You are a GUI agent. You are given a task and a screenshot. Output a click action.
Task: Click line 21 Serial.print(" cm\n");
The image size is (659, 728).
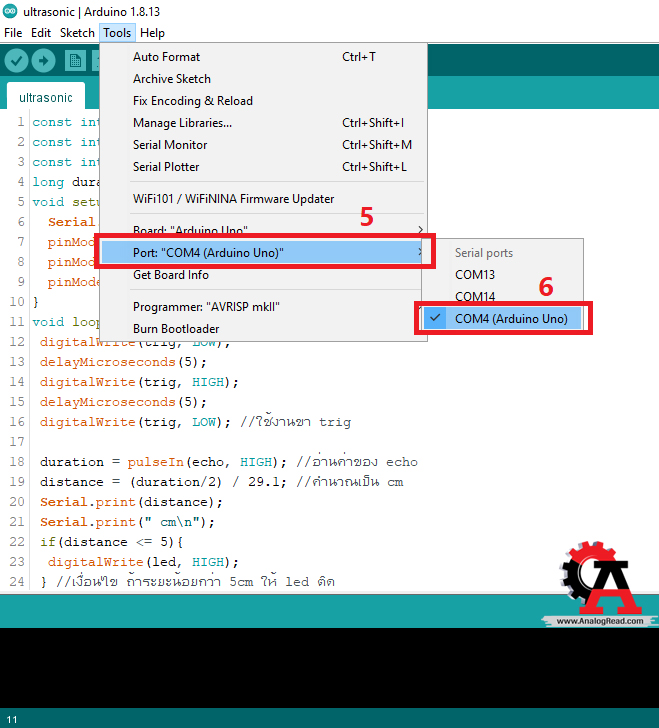point(127,522)
